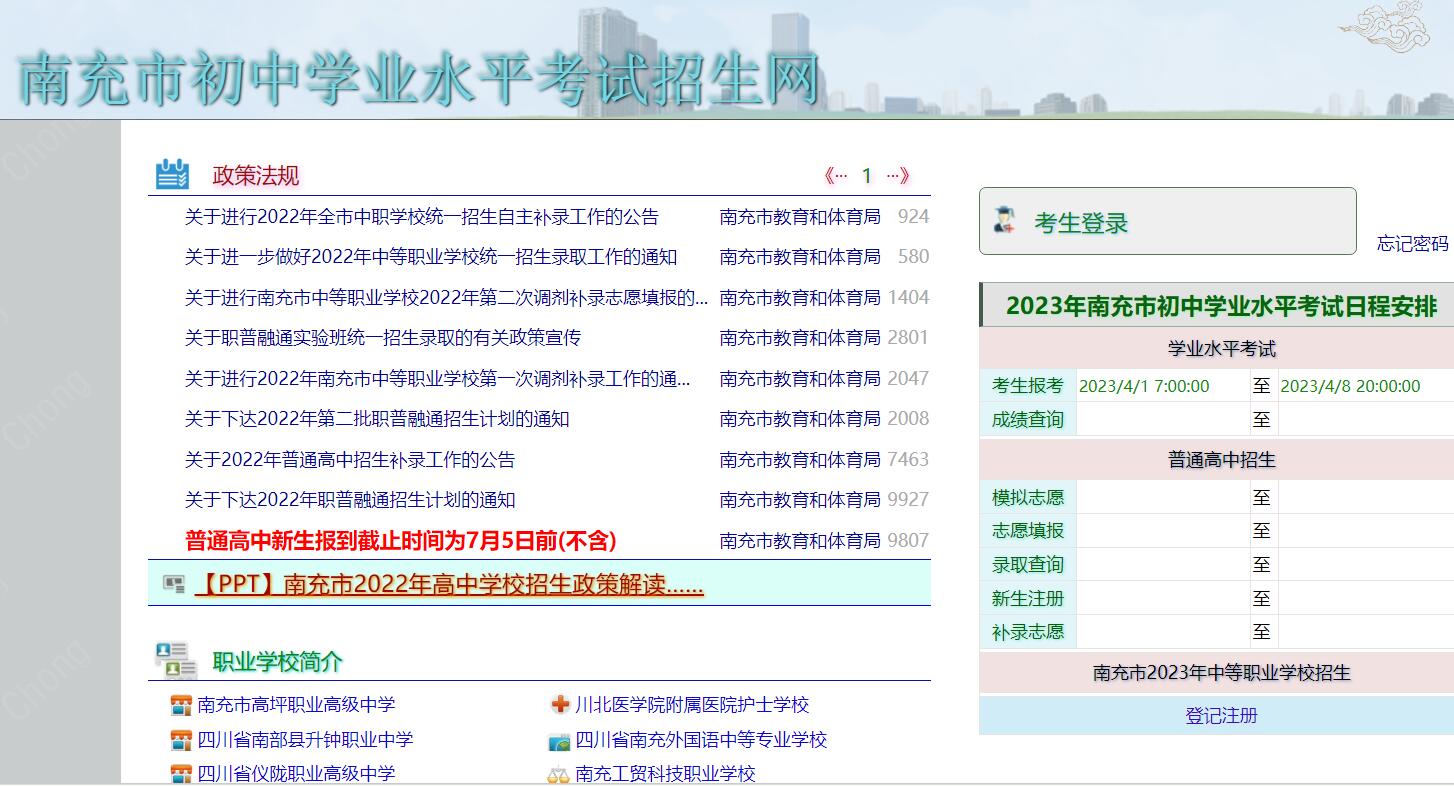
Task: Open the red notice 普通高中新生报到截止时间为7月5日前
Action: [400, 541]
